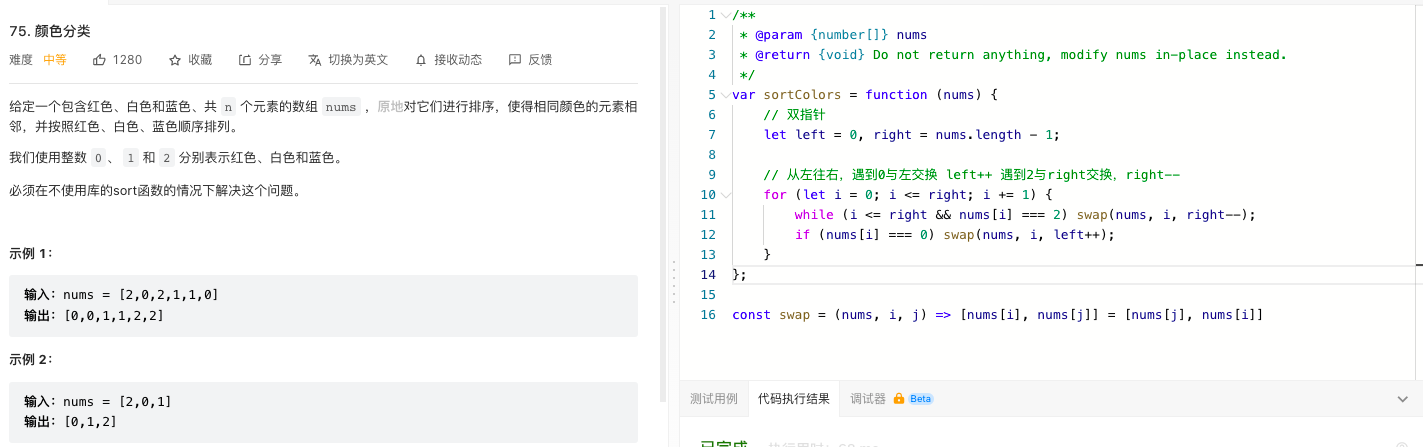This screenshot has height=447, width=1423.
Task: Click the 难度 label
Action: point(21,60)
